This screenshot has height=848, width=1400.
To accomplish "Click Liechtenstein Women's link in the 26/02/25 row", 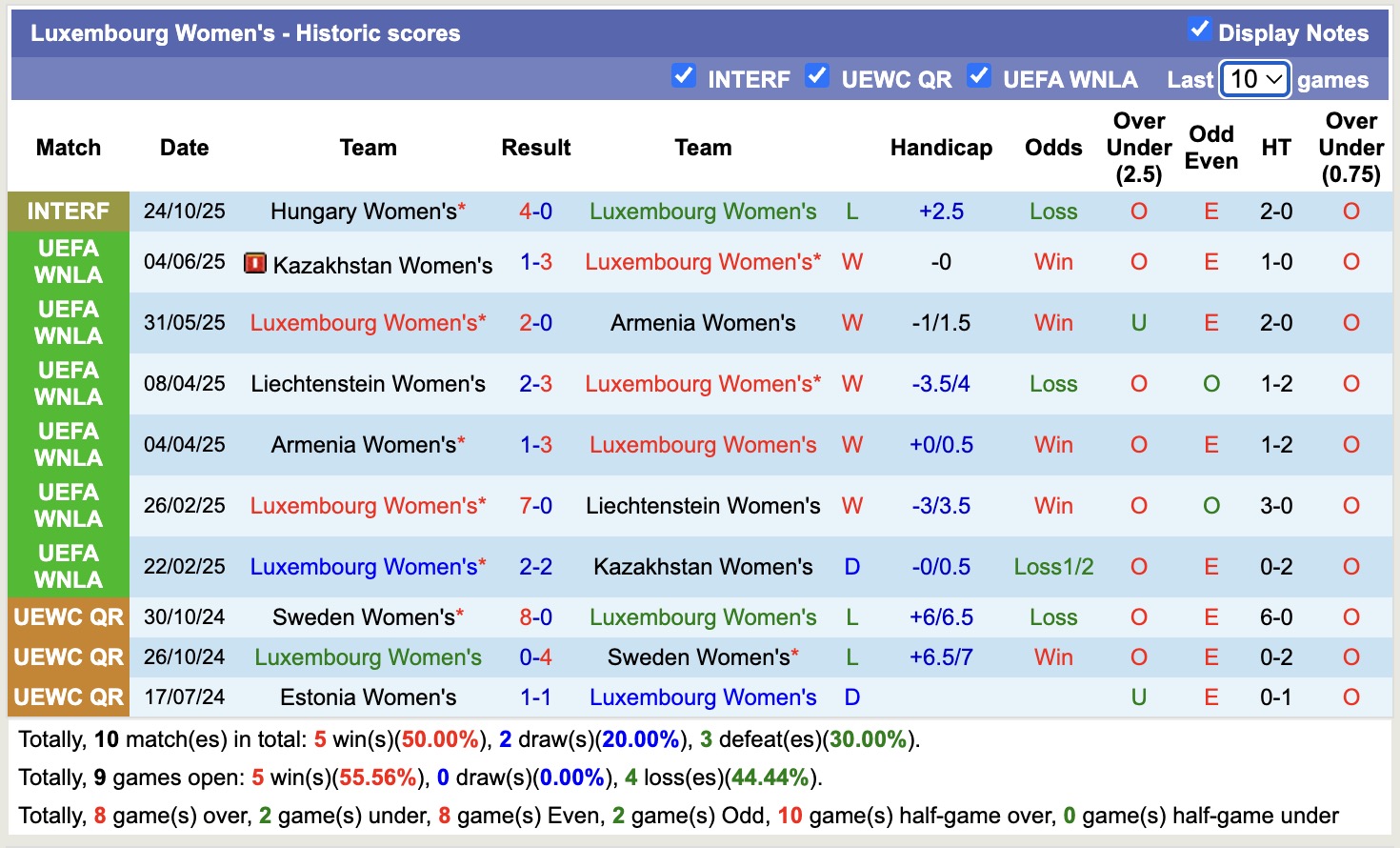I will coord(703,505).
